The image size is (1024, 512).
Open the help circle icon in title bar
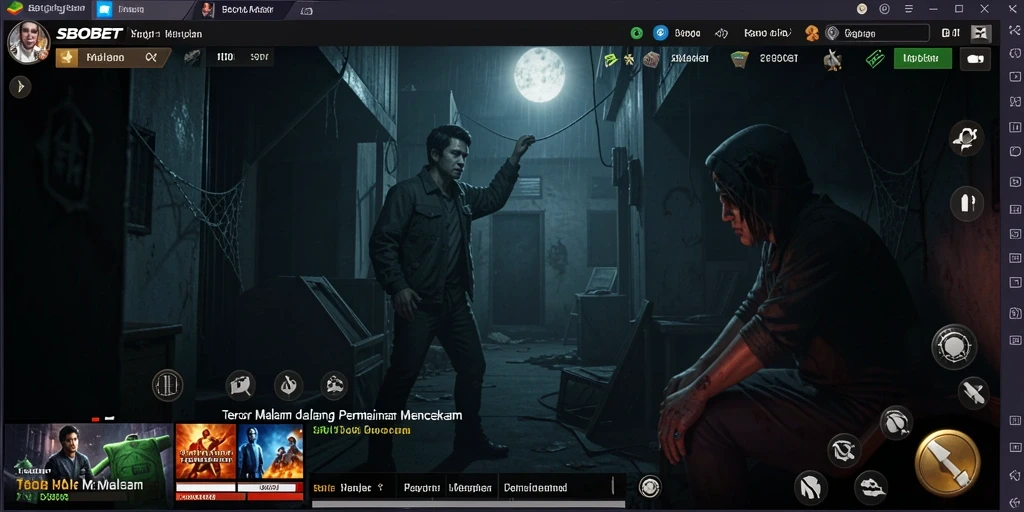pos(885,9)
